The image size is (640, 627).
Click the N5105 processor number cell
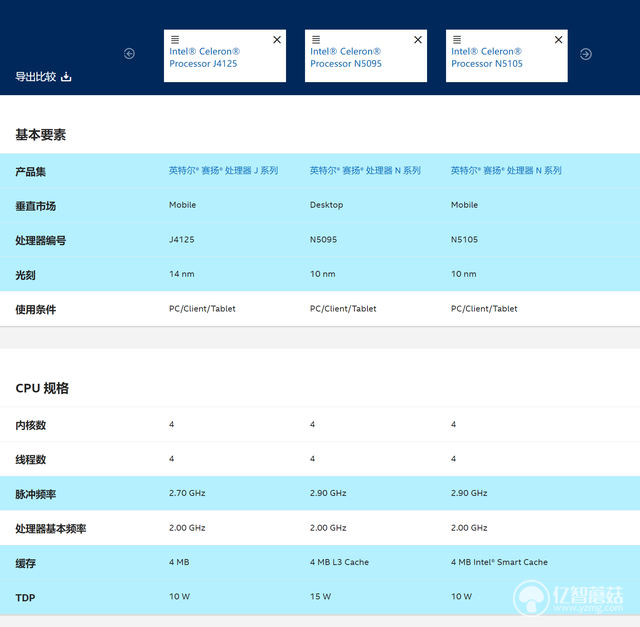pos(464,240)
